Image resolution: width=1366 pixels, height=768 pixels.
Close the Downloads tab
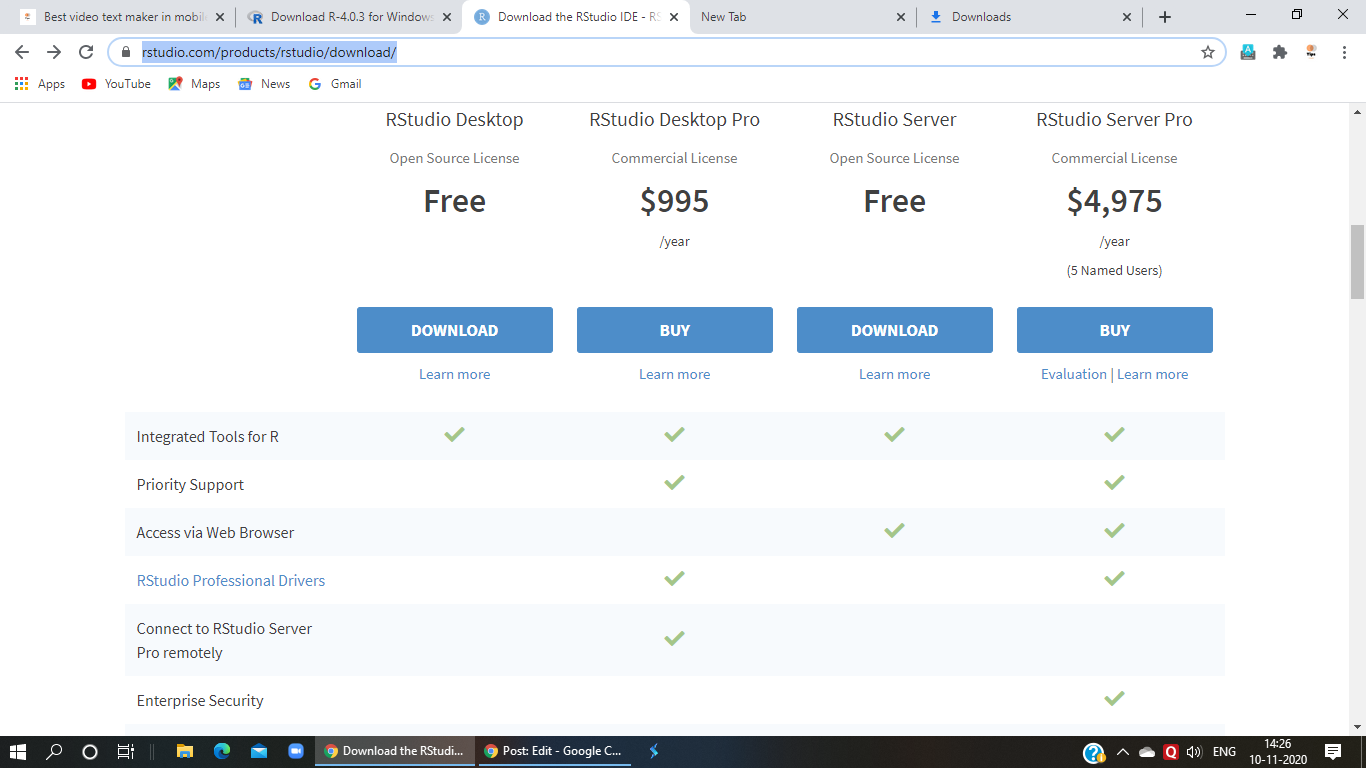pyautogui.click(x=1128, y=17)
